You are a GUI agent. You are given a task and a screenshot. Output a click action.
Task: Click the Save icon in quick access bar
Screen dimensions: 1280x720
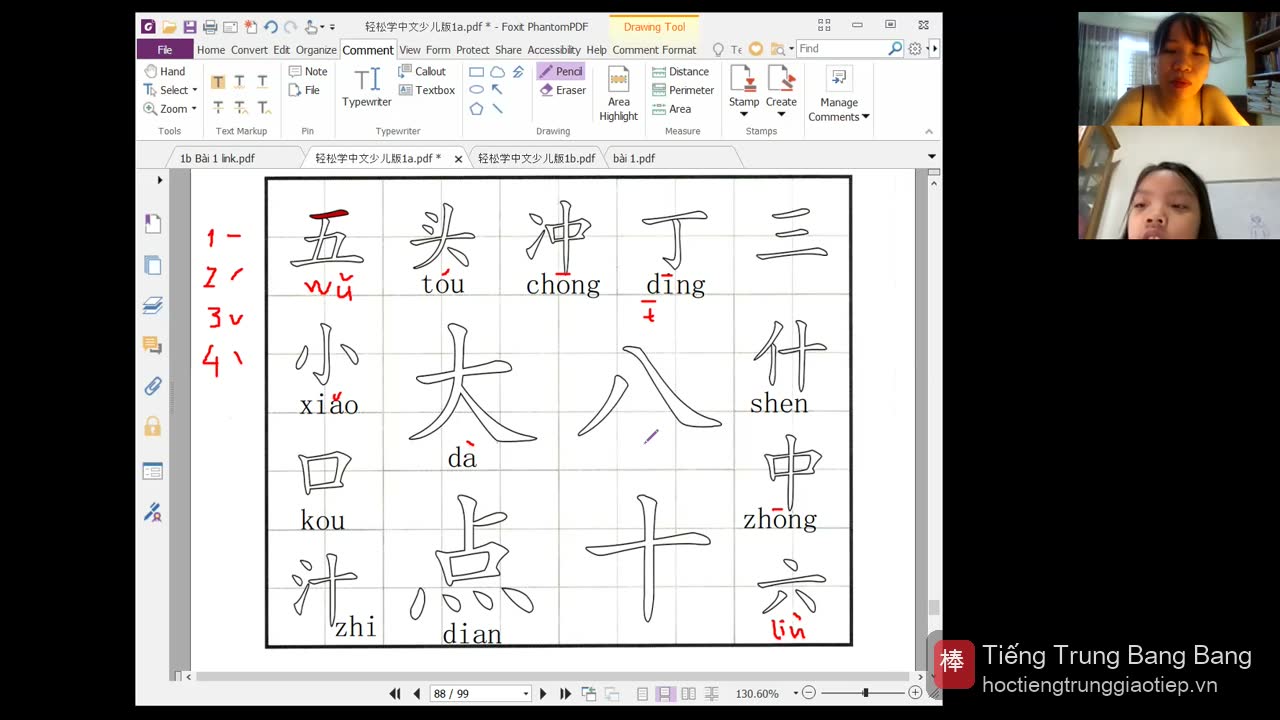tap(190, 26)
